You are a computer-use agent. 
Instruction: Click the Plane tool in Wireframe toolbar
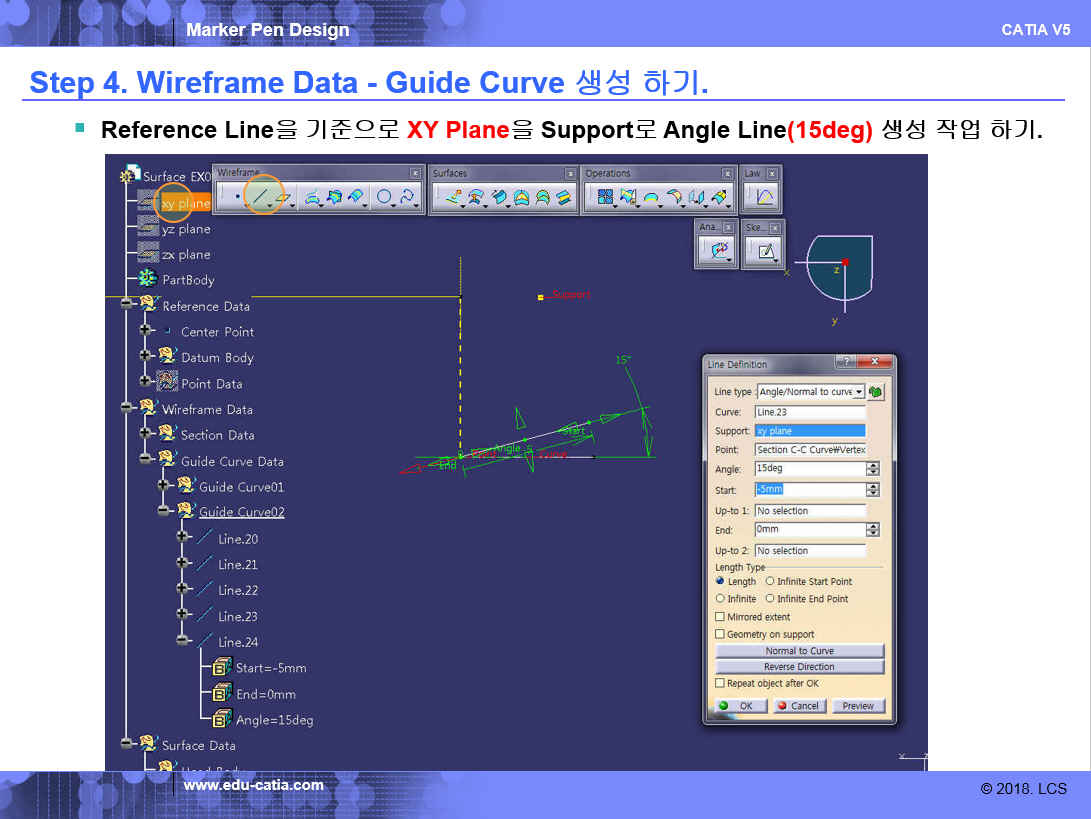[x=284, y=198]
